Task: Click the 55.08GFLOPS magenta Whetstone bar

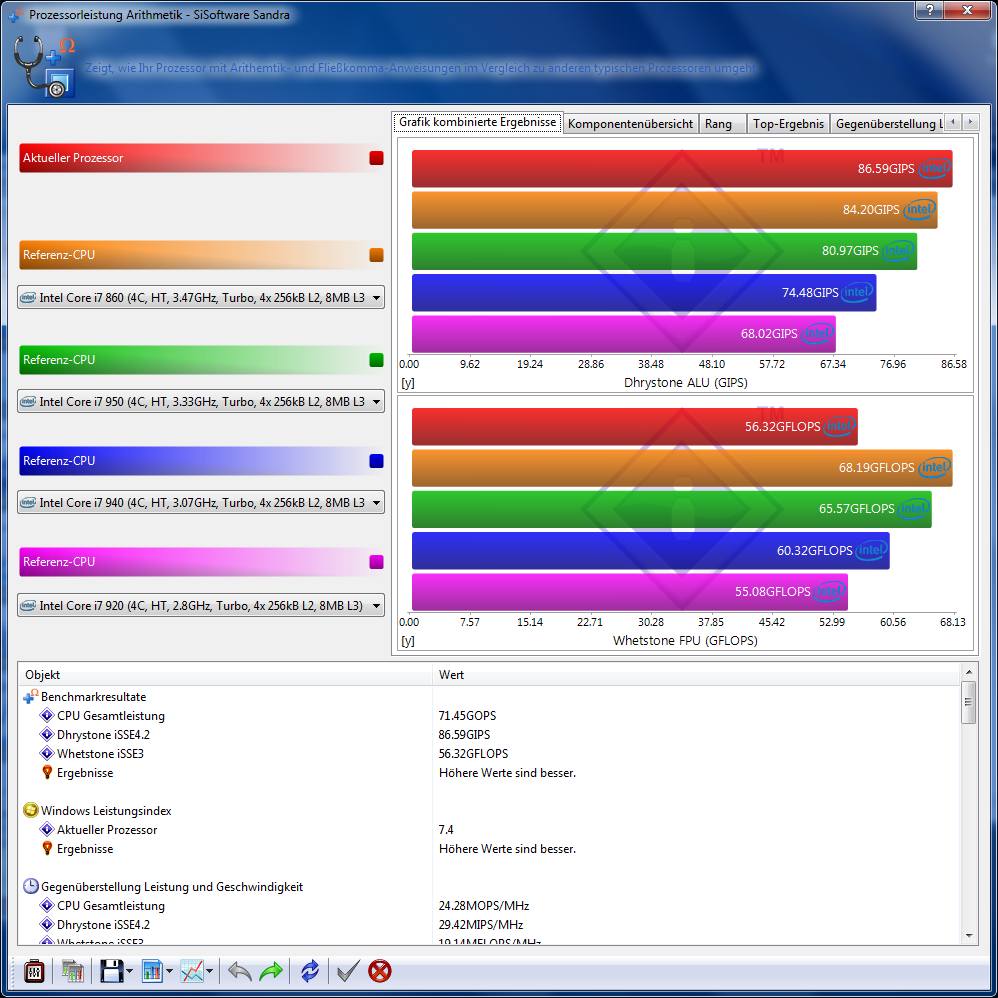Action: (629, 592)
